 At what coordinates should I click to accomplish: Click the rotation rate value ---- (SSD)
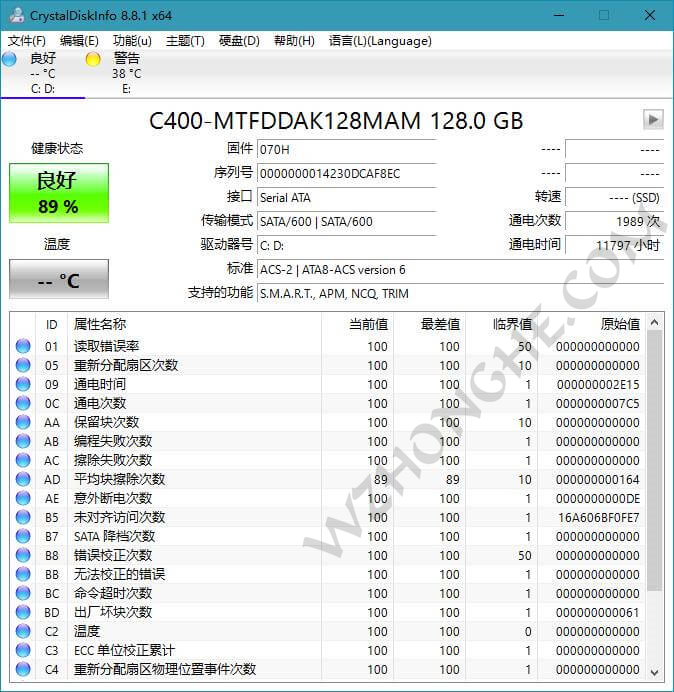[x=614, y=197]
